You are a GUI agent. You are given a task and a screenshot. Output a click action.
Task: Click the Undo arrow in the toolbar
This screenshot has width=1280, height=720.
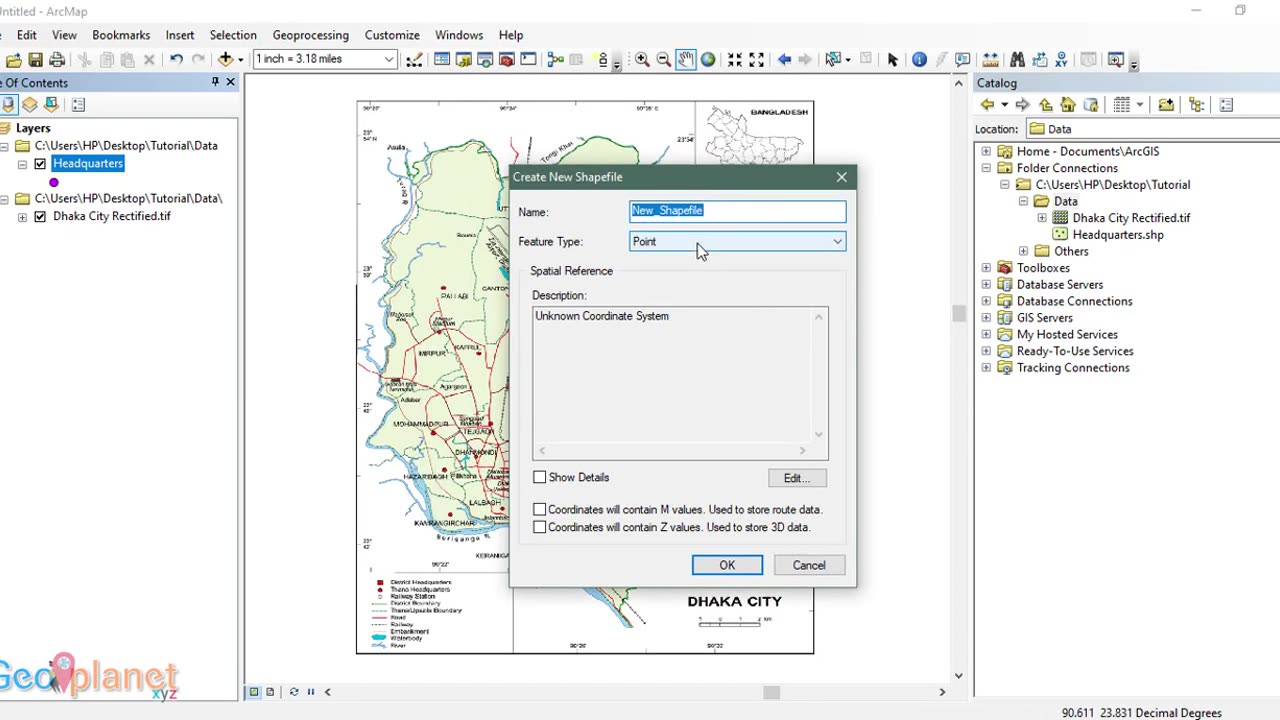pyautogui.click(x=176, y=60)
